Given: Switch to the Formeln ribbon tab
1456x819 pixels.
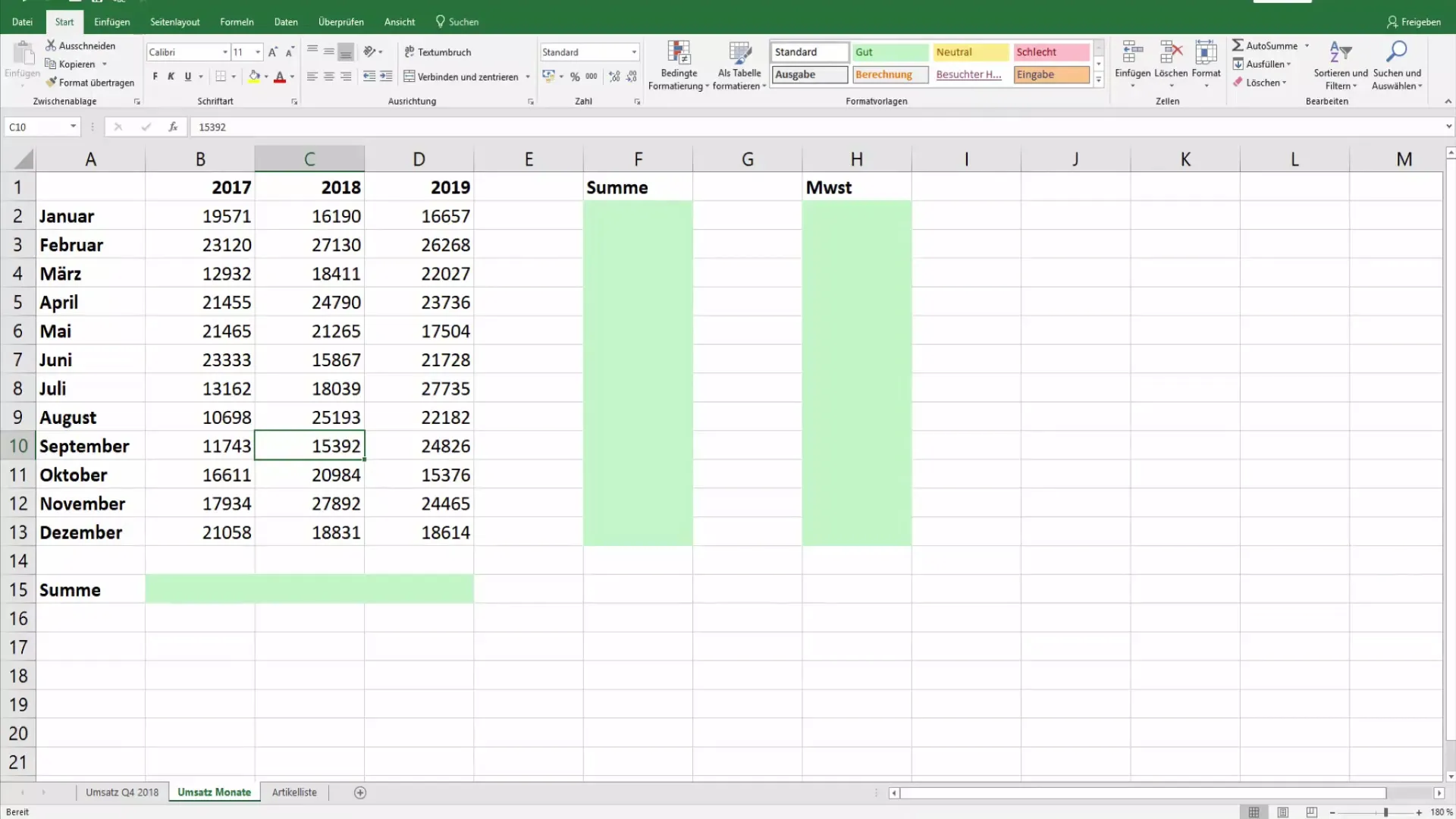Looking at the screenshot, I should click(237, 22).
